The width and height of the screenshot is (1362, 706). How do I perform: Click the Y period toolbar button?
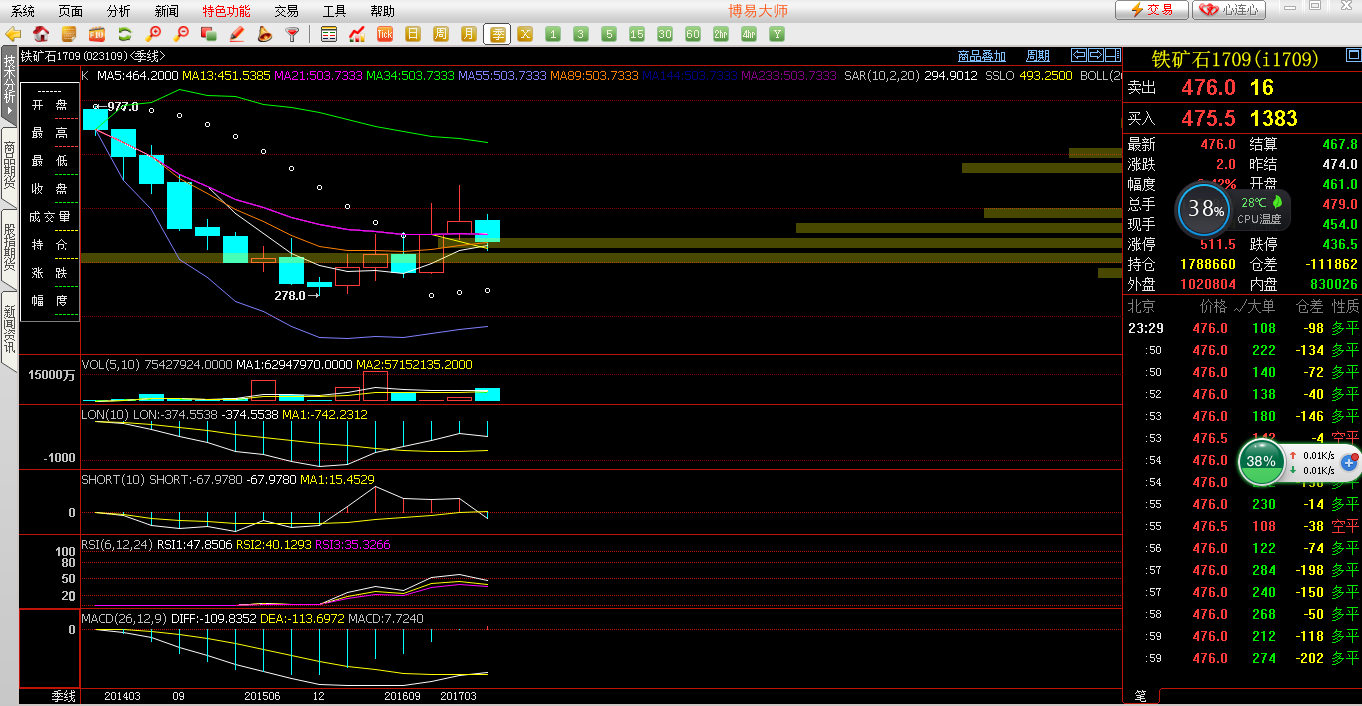tap(777, 34)
